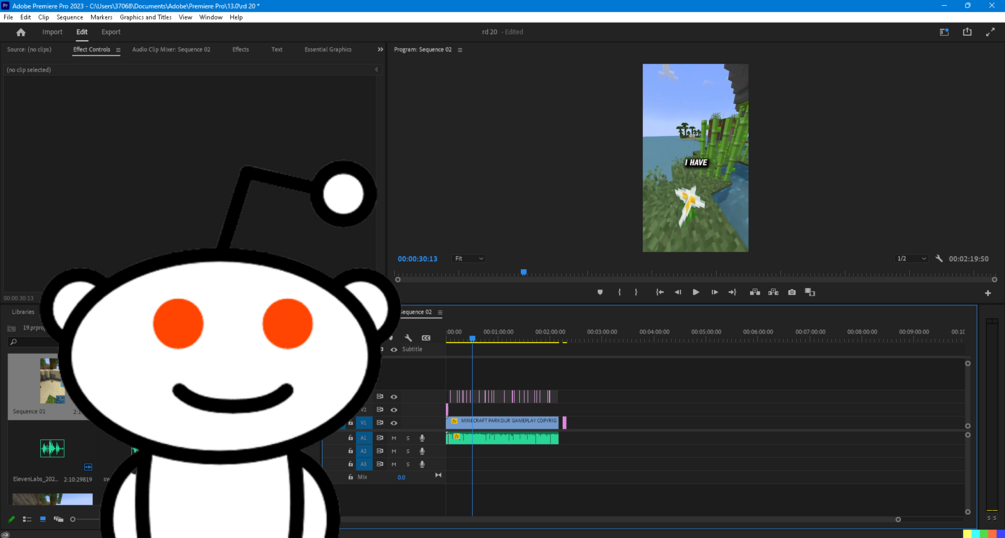Open Program monitor wrench settings
This screenshot has width=1005, height=538.
click(x=939, y=258)
